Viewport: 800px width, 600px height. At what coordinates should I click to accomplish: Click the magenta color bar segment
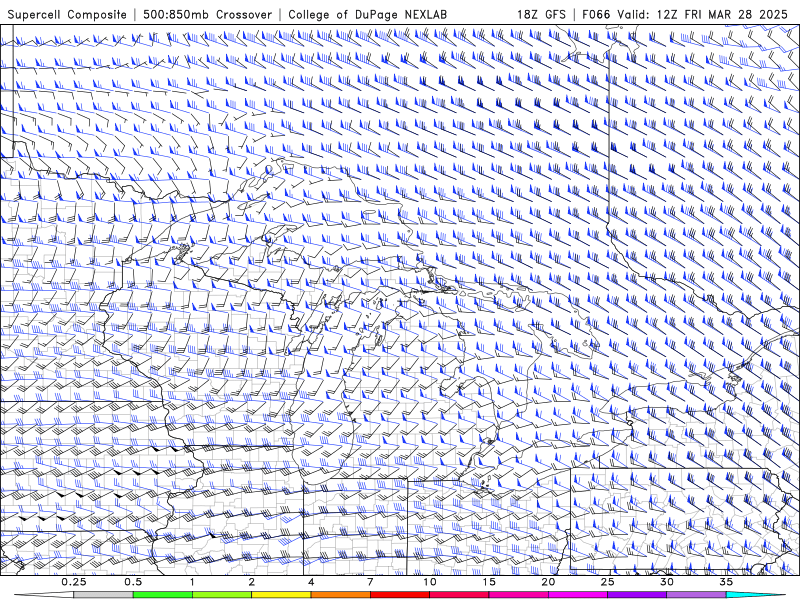click(x=578, y=595)
